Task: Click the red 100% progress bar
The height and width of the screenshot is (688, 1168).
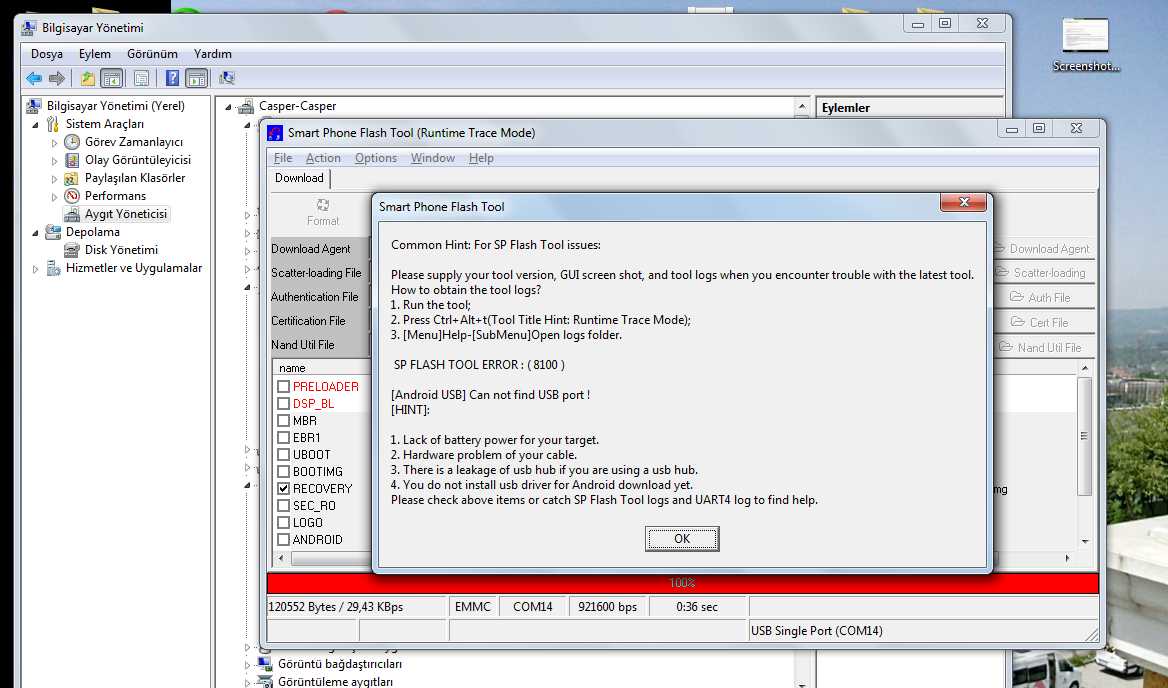Action: tap(682, 583)
